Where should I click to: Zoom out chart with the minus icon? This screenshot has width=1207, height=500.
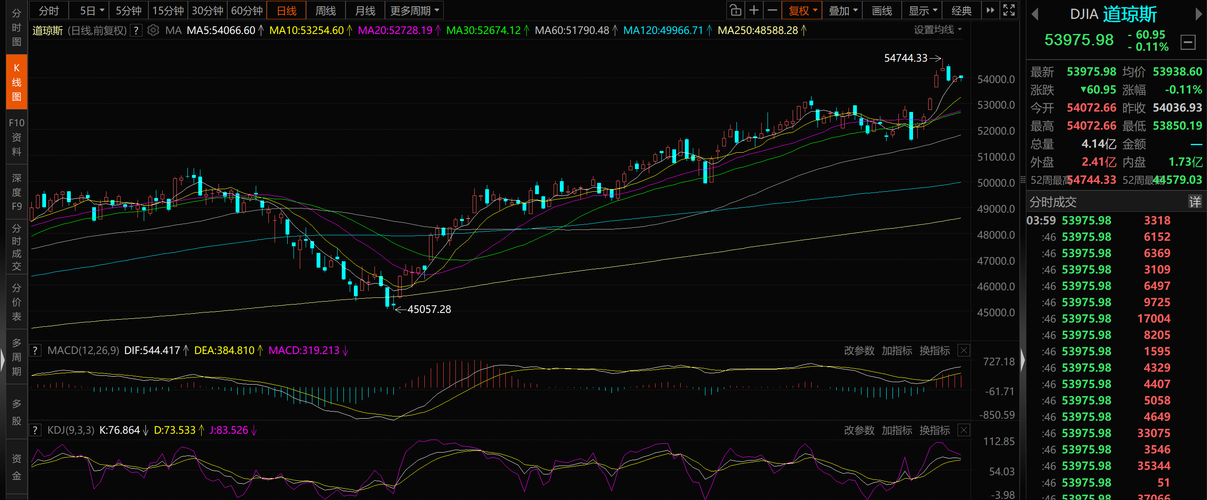click(x=774, y=10)
